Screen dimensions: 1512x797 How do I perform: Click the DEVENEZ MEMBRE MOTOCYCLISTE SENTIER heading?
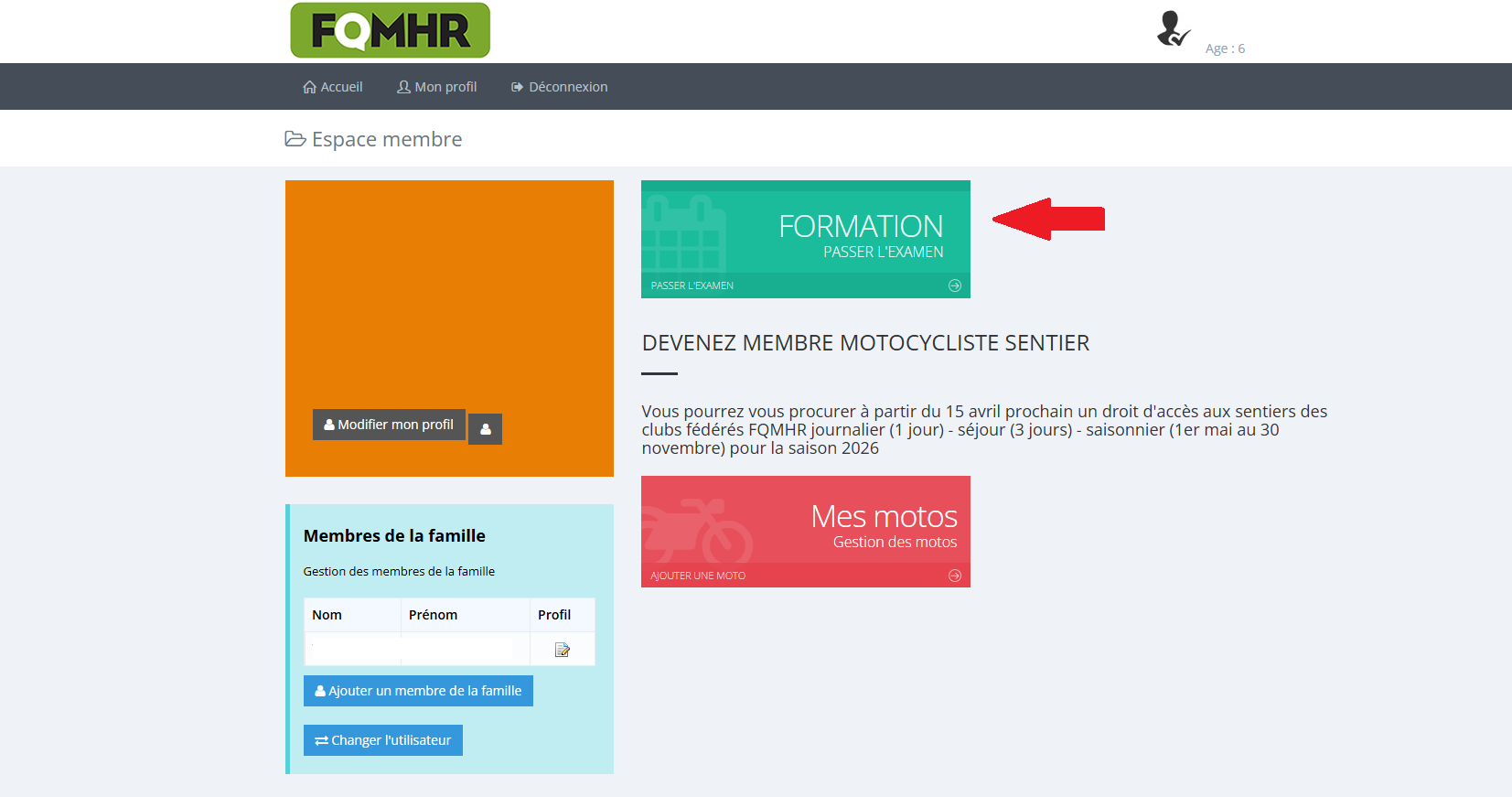[866, 343]
